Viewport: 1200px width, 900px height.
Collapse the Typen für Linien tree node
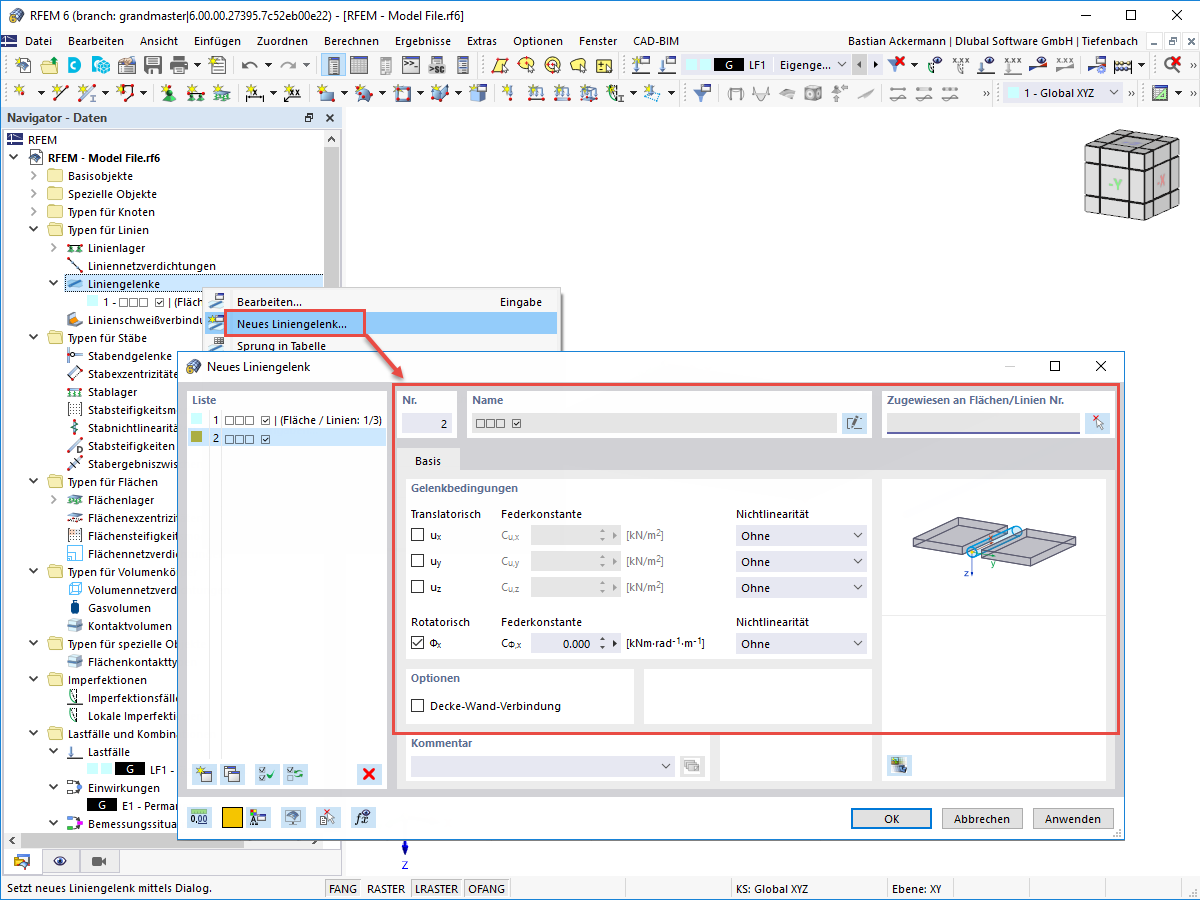33,230
